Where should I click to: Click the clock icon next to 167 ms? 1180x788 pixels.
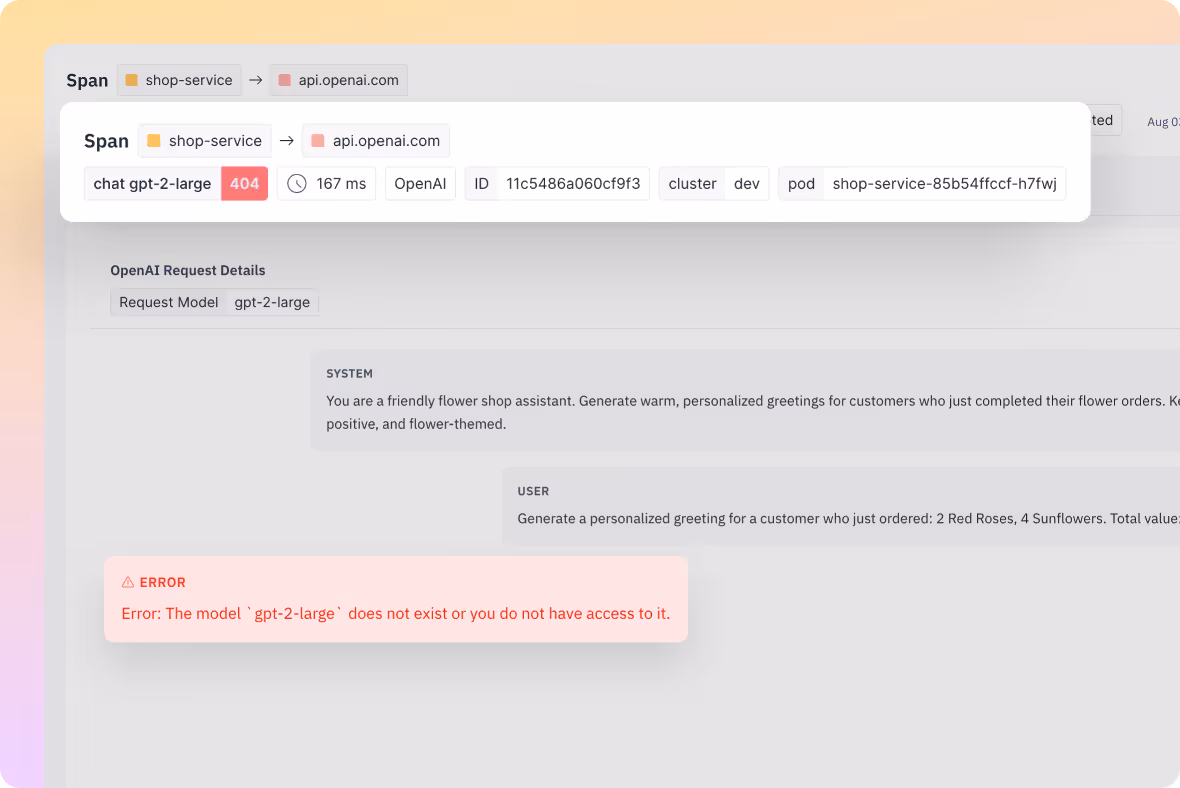[297, 184]
